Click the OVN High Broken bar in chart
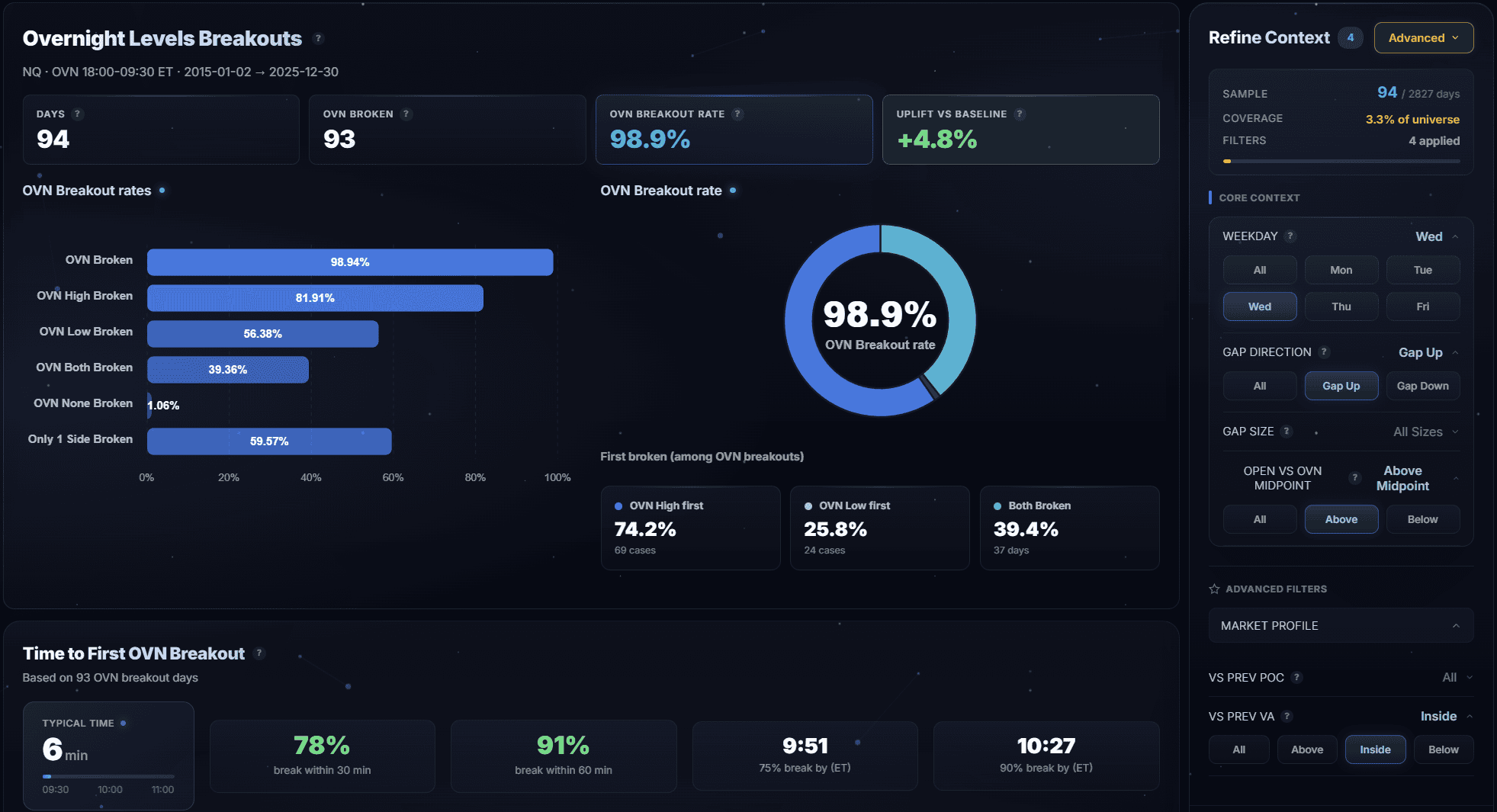Viewport: 1497px width, 812px height. 315,298
